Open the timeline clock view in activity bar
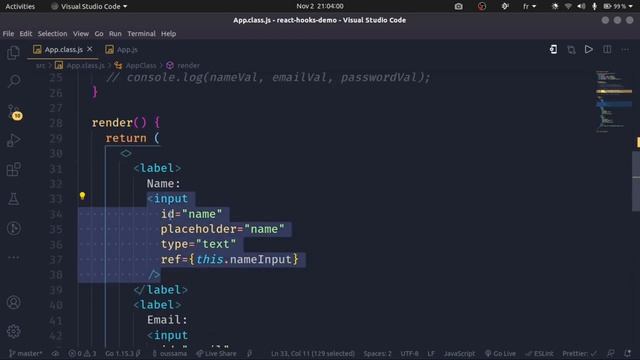The image size is (640, 360). [13, 228]
